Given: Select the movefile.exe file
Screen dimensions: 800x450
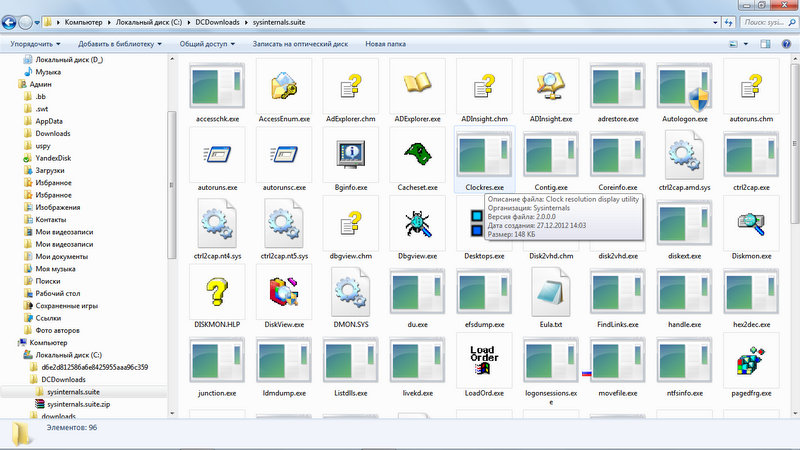Looking at the screenshot, I should [x=617, y=366].
